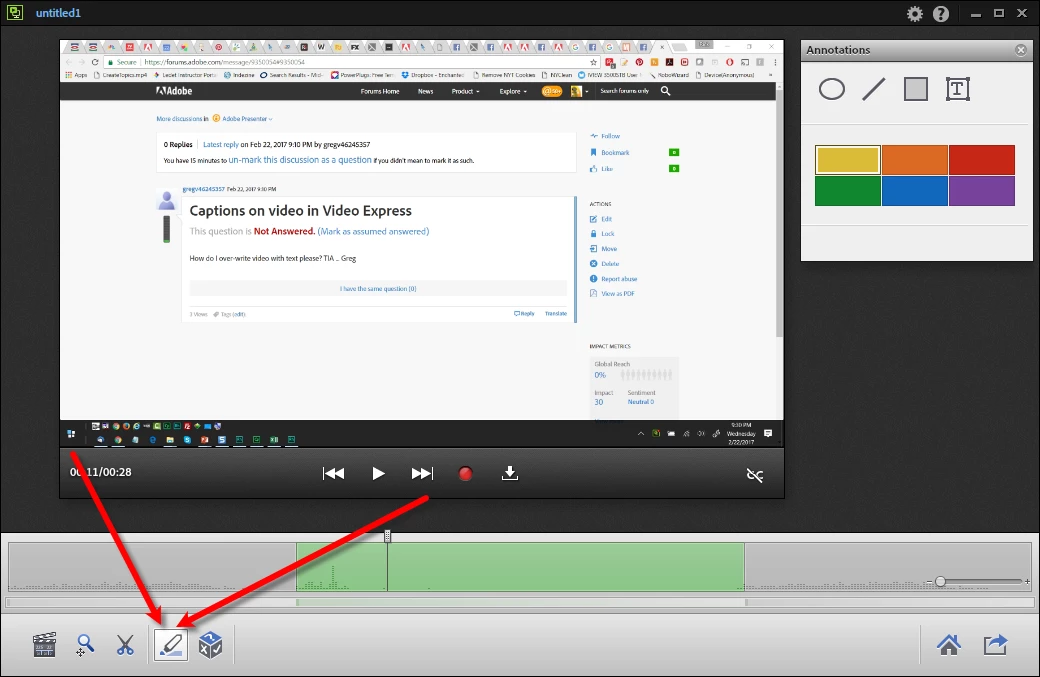1040x677 pixels.
Task: Click the publish share arrow icon
Action: click(x=996, y=645)
